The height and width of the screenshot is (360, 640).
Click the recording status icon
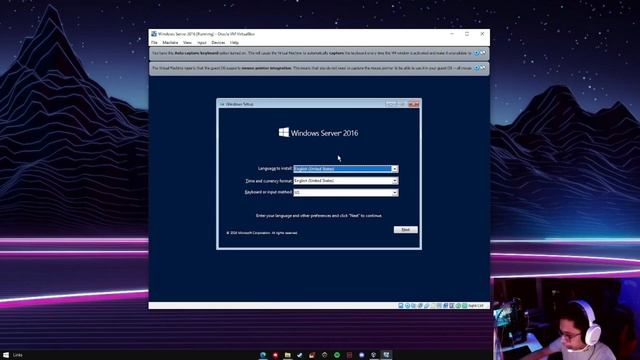(x=446, y=306)
